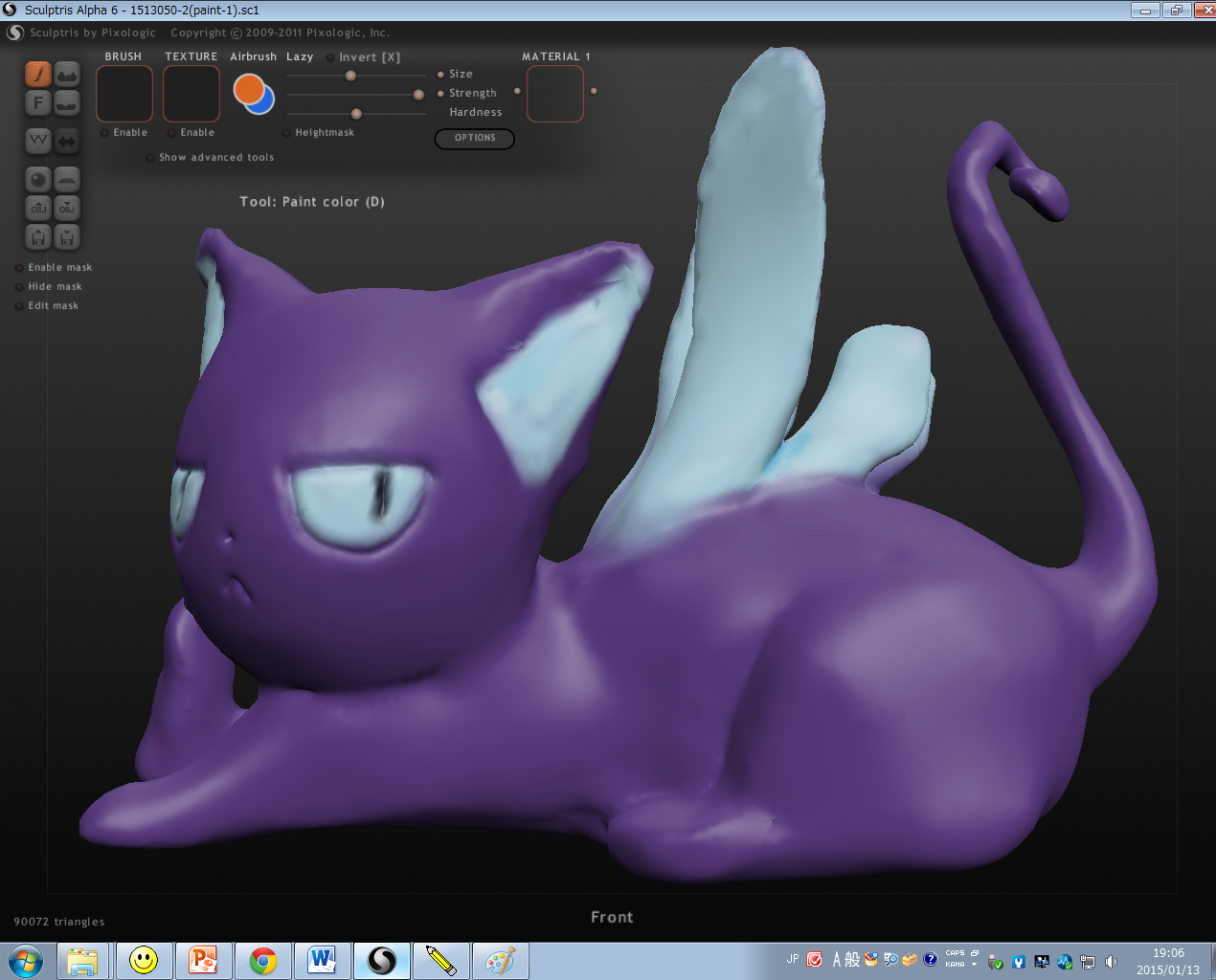Open Microsoft Word from taskbar
Image resolution: width=1216 pixels, height=980 pixels.
coord(323,961)
